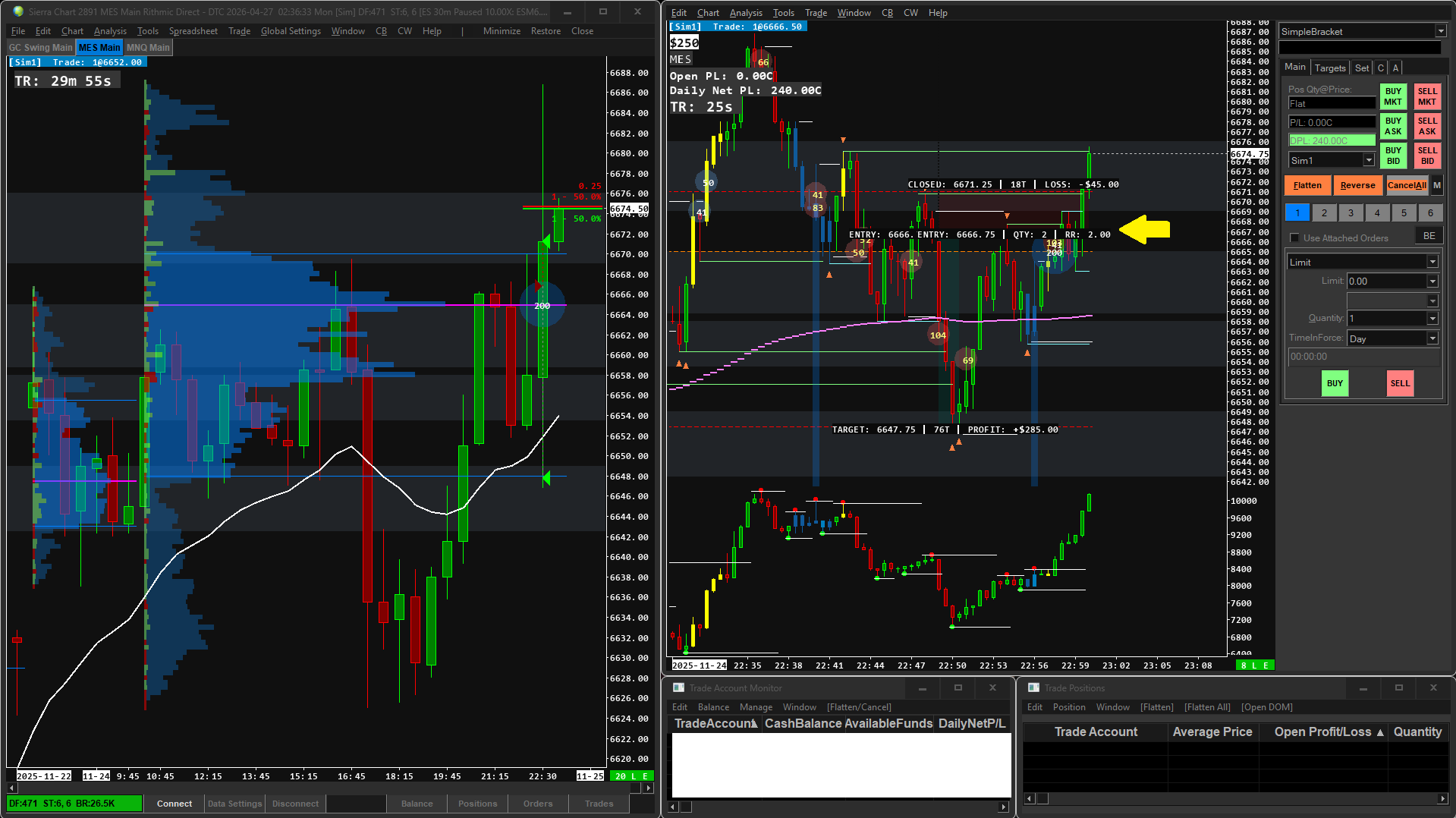This screenshot has height=818, width=1456.
Task: Select order quantity preset 5
Action: [x=1404, y=213]
